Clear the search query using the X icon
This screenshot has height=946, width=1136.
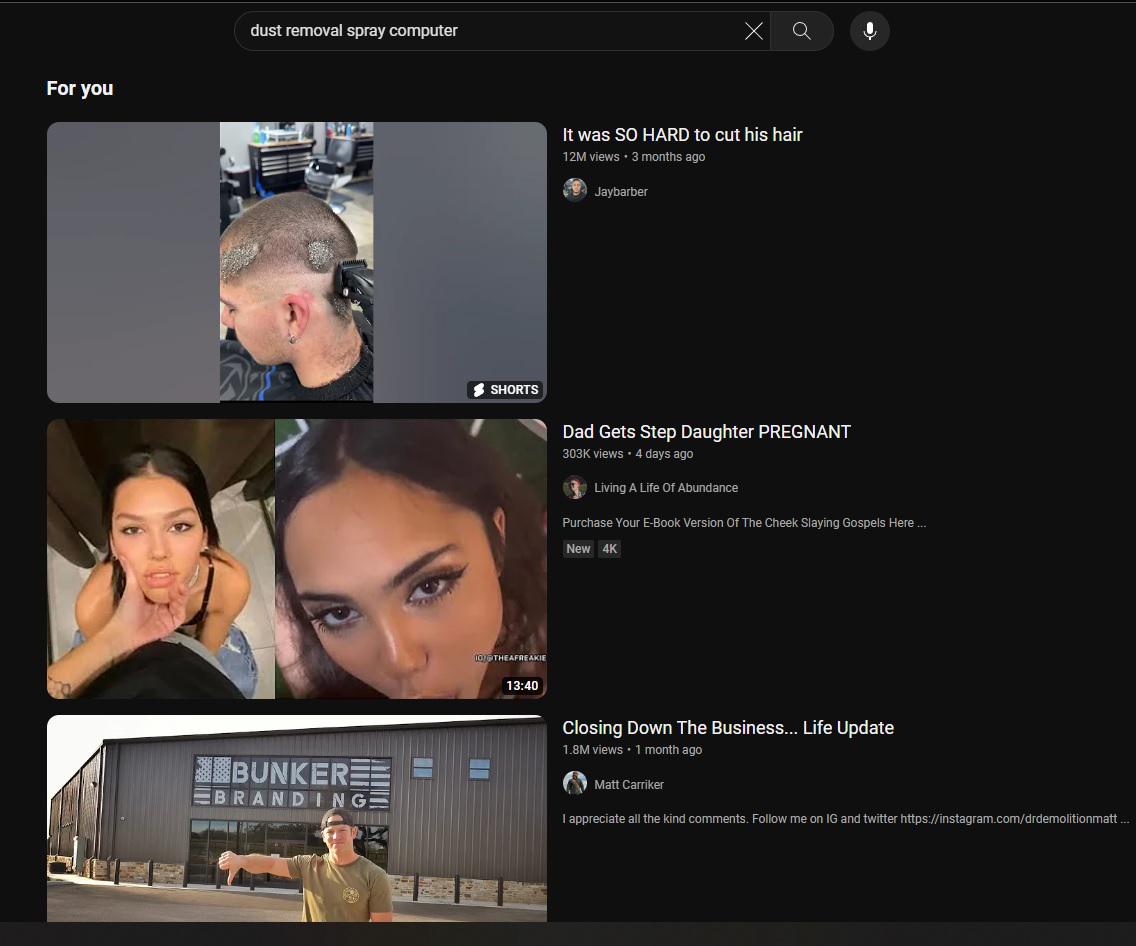(x=753, y=31)
